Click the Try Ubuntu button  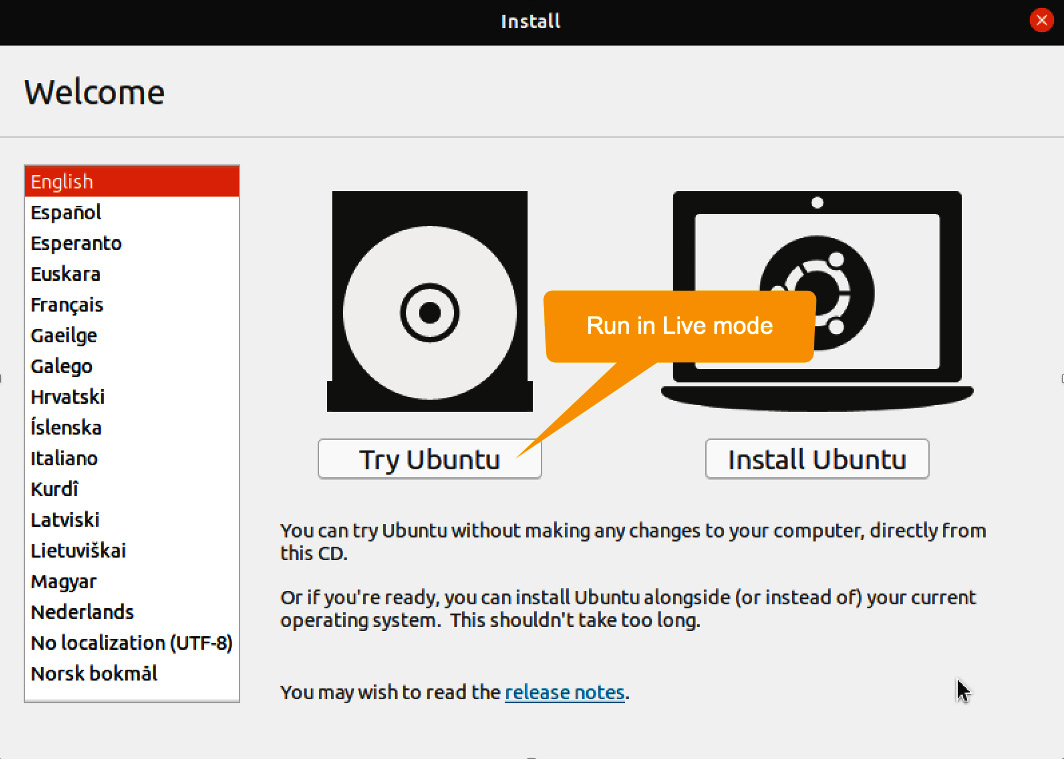[x=430, y=459]
